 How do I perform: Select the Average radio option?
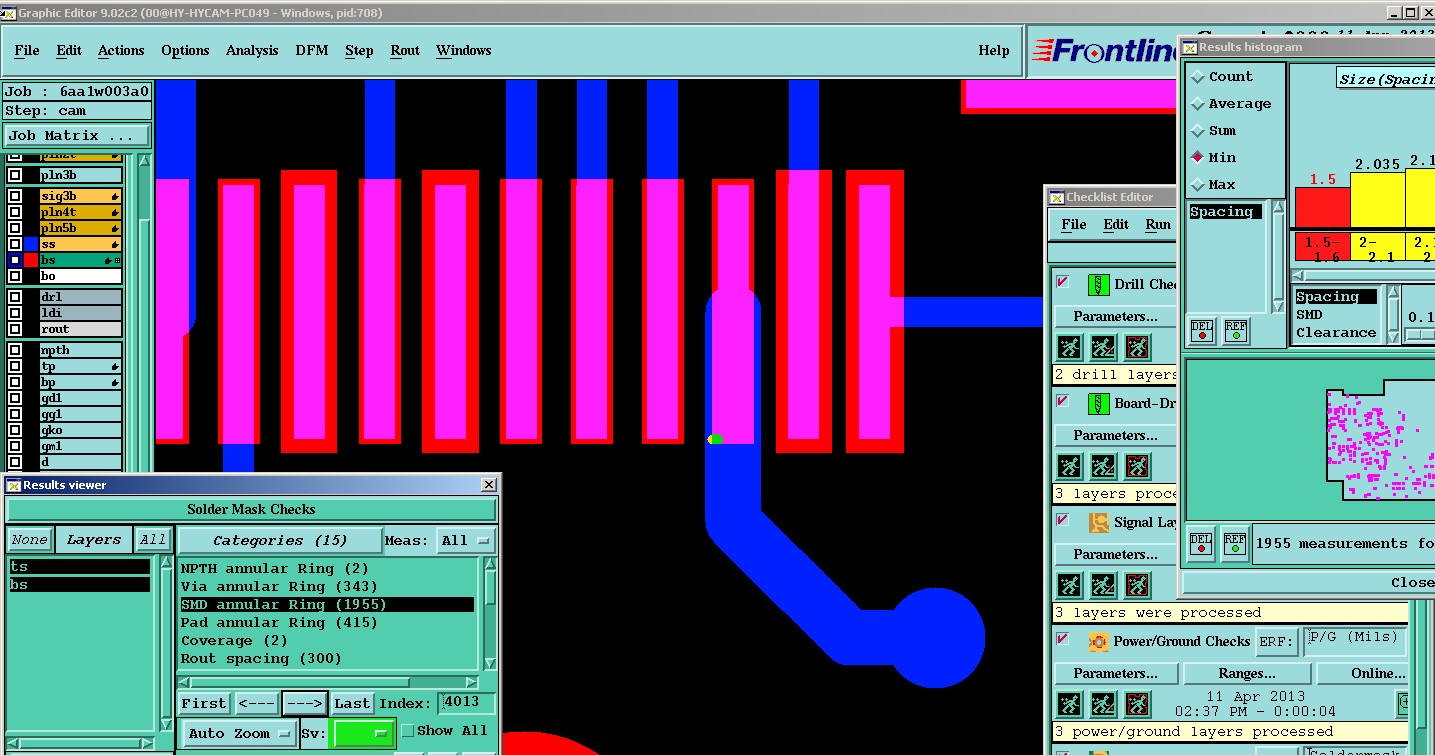click(x=1198, y=104)
